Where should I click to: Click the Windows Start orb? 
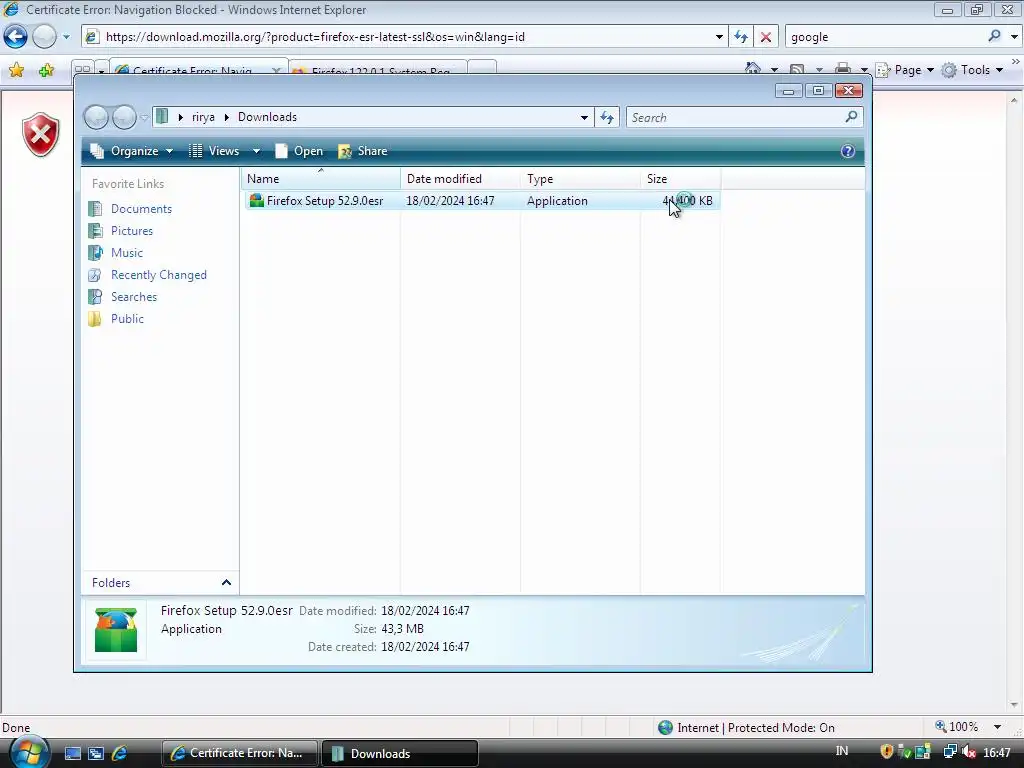coord(27,752)
